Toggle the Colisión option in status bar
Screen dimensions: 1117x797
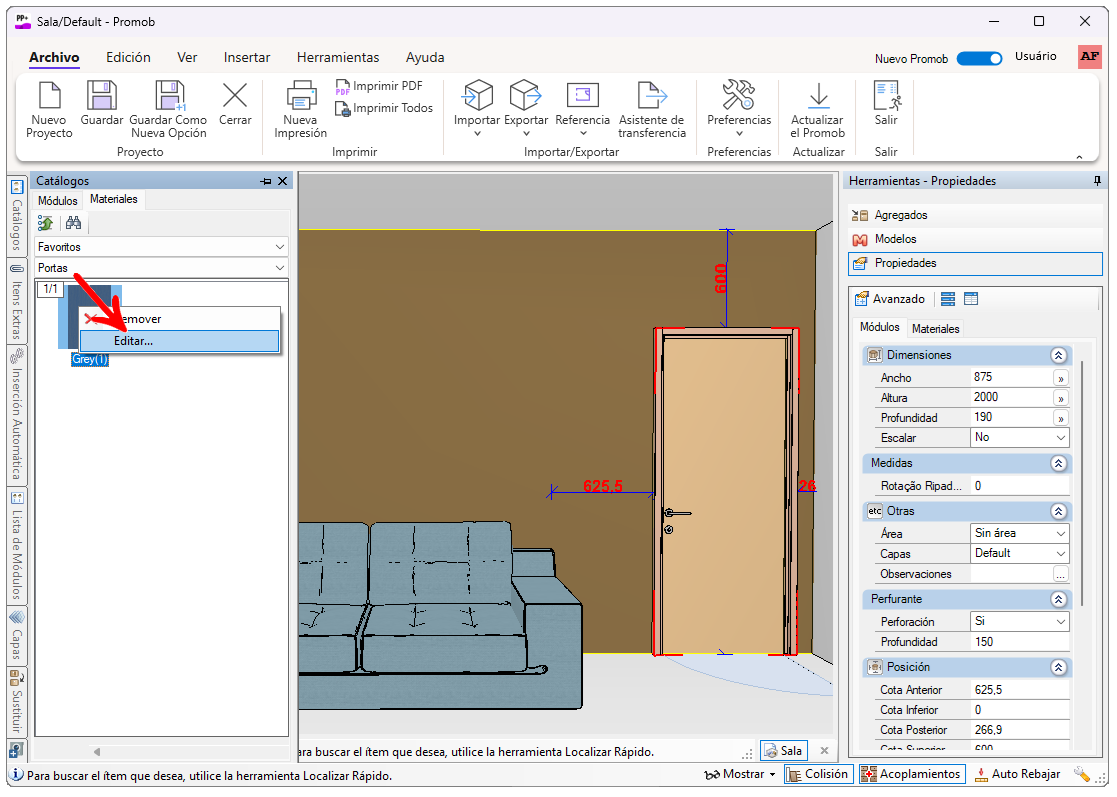(x=818, y=774)
